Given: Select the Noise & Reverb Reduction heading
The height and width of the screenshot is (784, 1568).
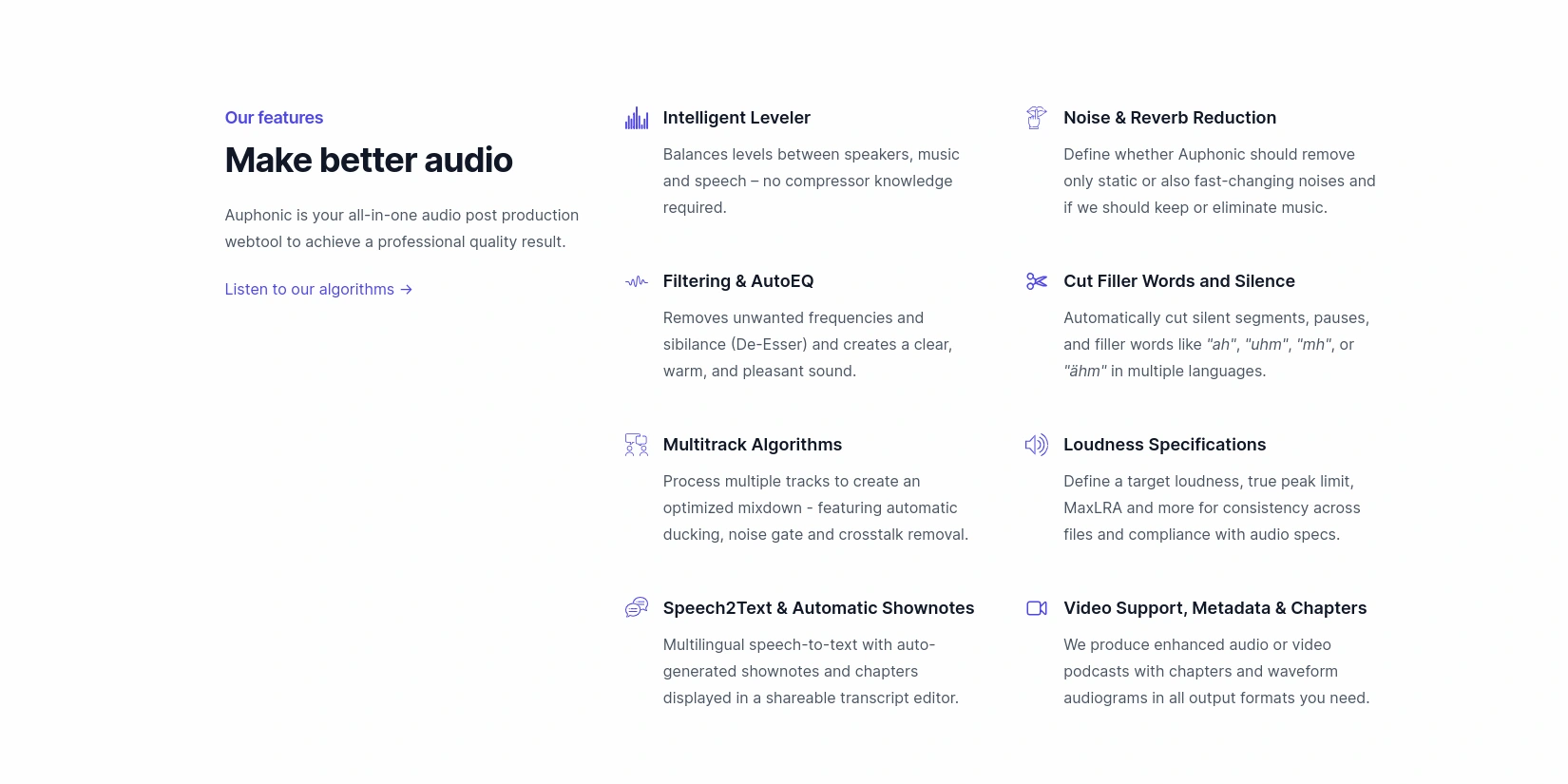Looking at the screenshot, I should [1169, 118].
